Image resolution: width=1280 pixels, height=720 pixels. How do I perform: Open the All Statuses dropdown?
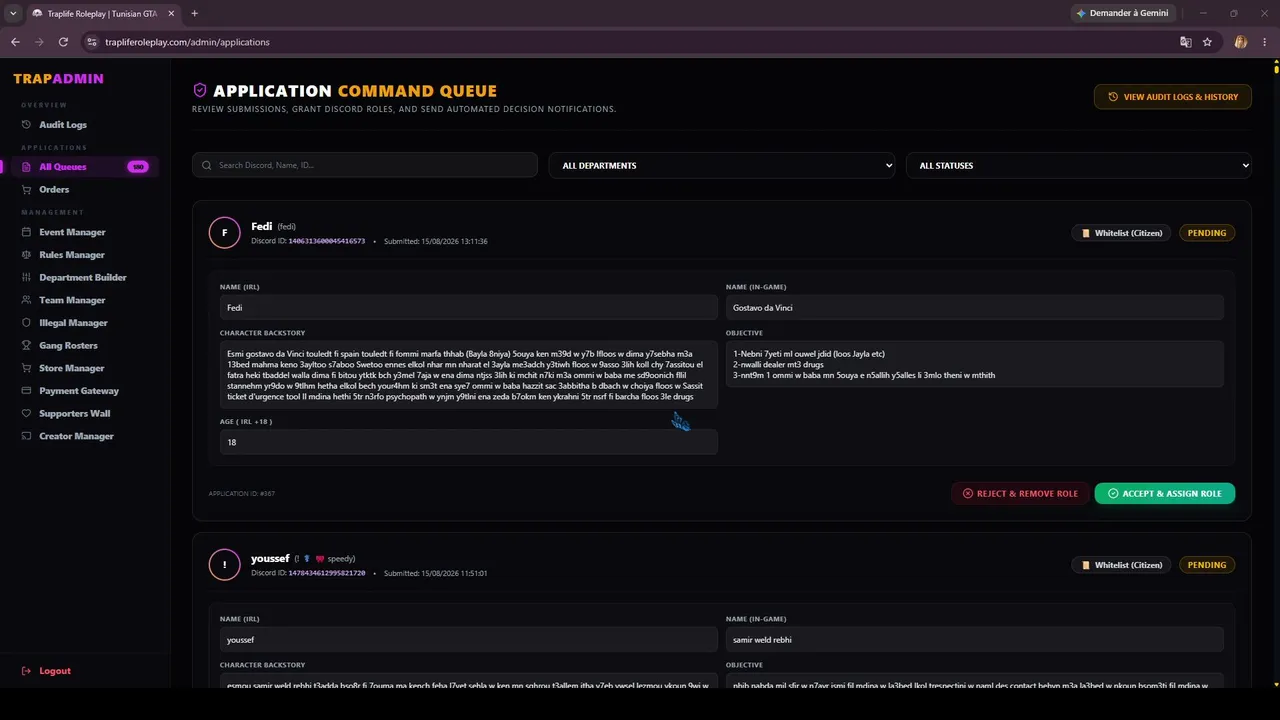coord(1079,165)
